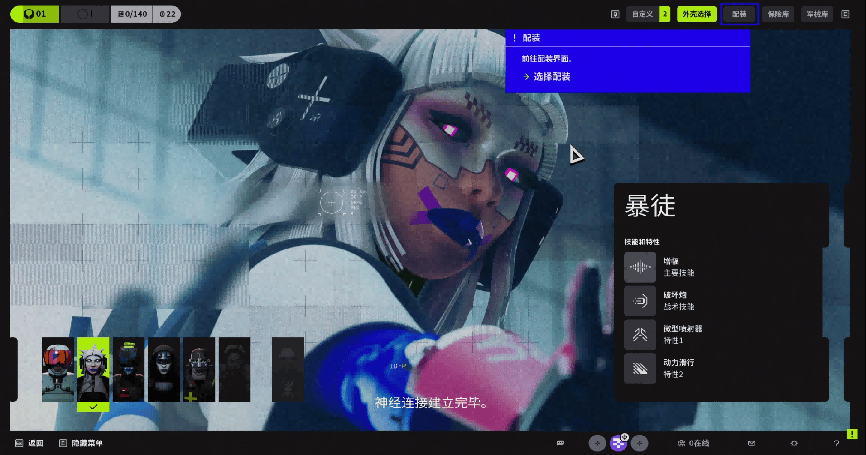Click the yellow alert exclamation icon

852,434
